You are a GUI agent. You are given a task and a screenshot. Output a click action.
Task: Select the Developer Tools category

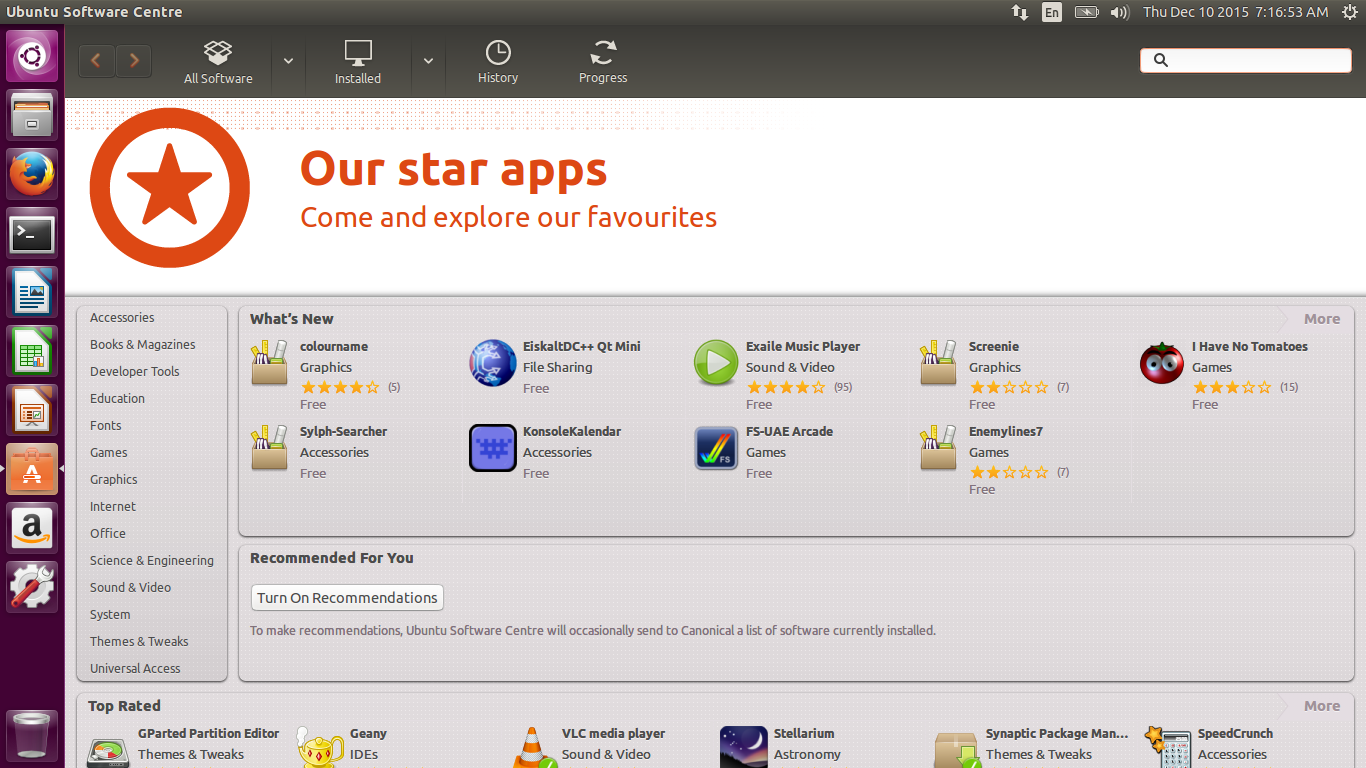coord(135,371)
